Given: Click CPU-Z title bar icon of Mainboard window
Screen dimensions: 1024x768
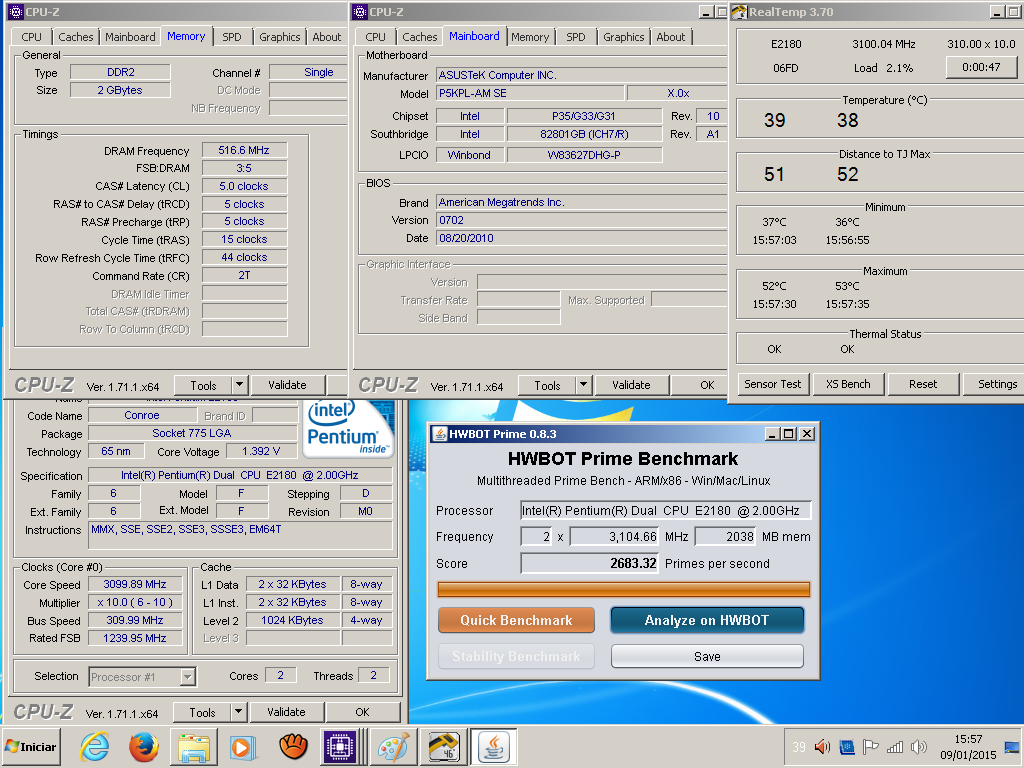Looking at the screenshot, I should pos(359,12).
